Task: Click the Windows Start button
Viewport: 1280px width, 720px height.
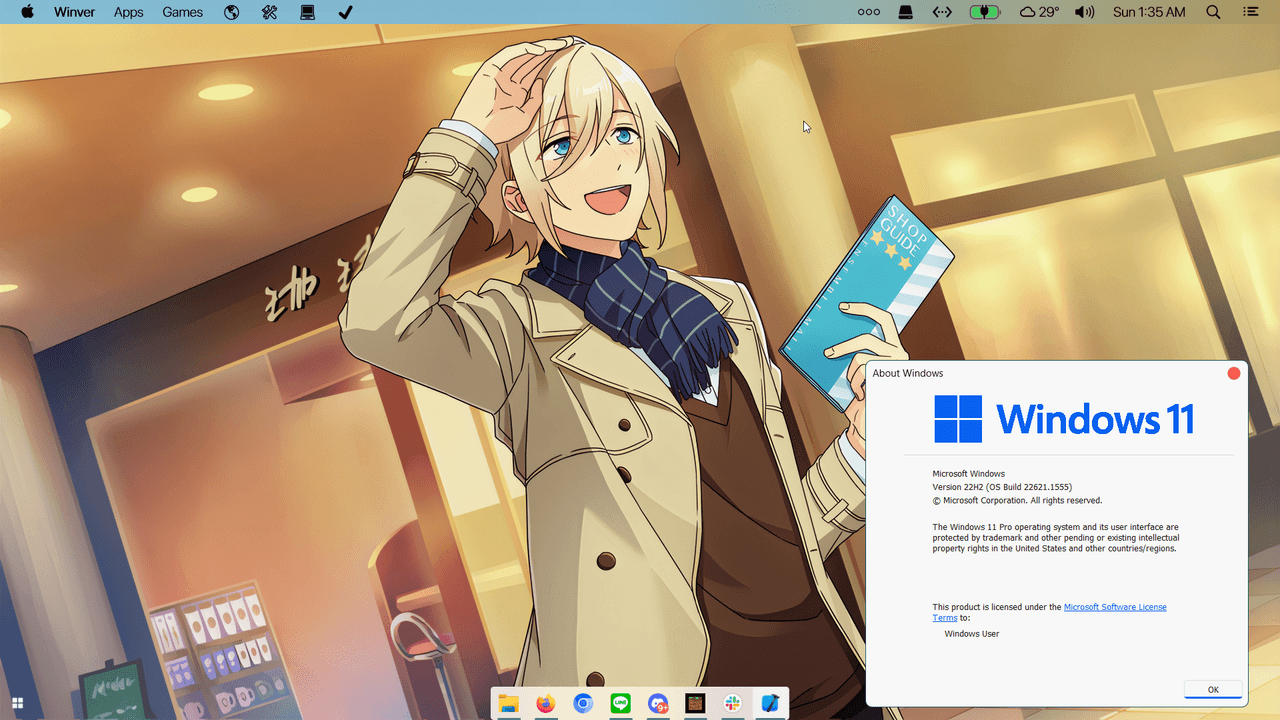Action: (x=18, y=702)
